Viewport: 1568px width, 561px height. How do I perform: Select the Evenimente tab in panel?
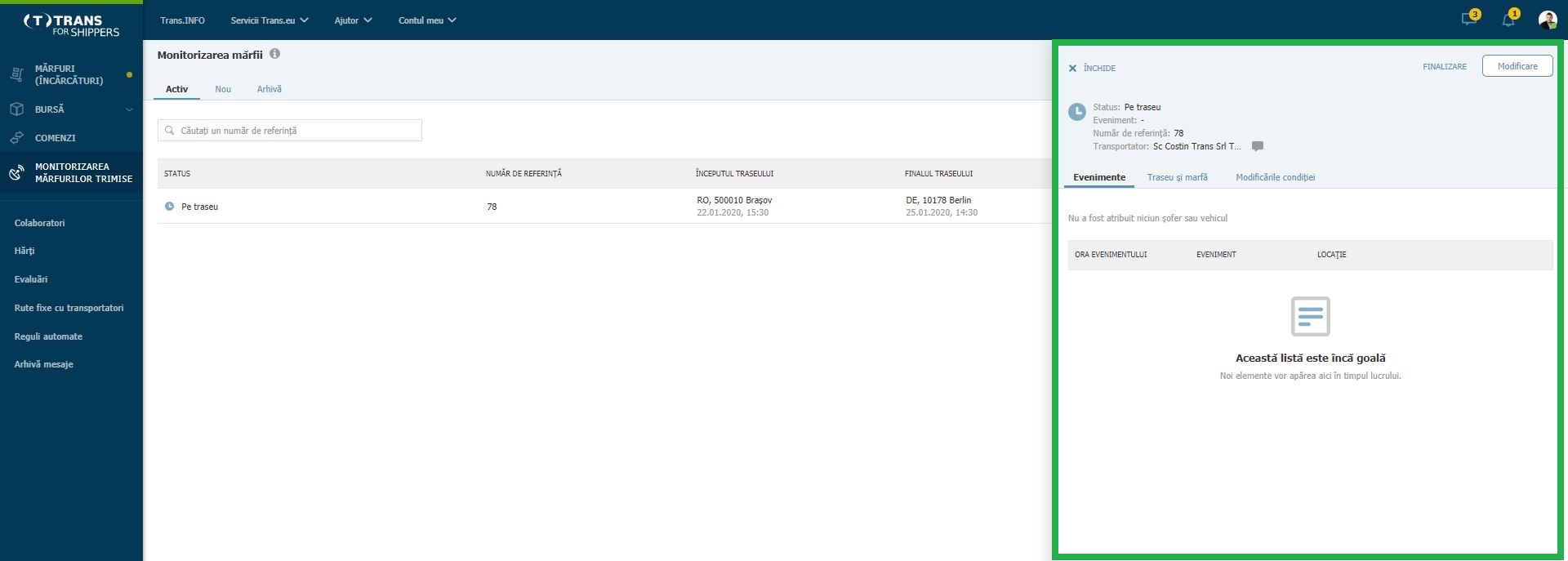pyautogui.click(x=1099, y=177)
